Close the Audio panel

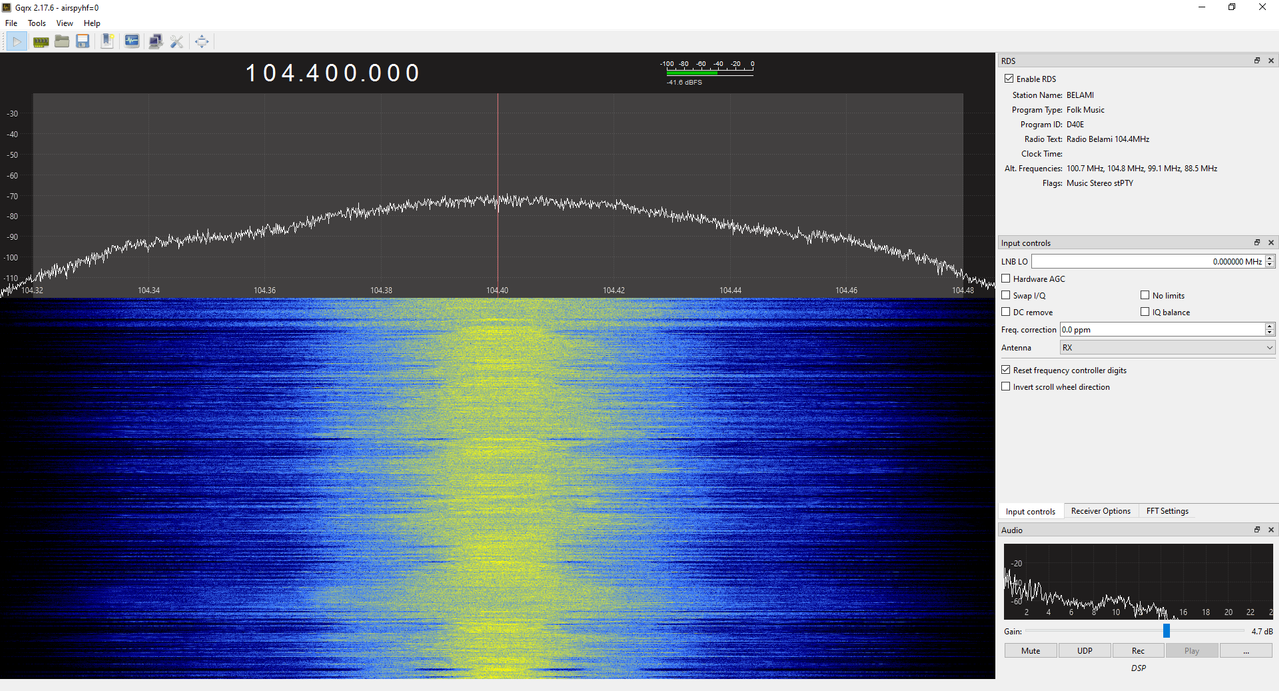(1271, 530)
